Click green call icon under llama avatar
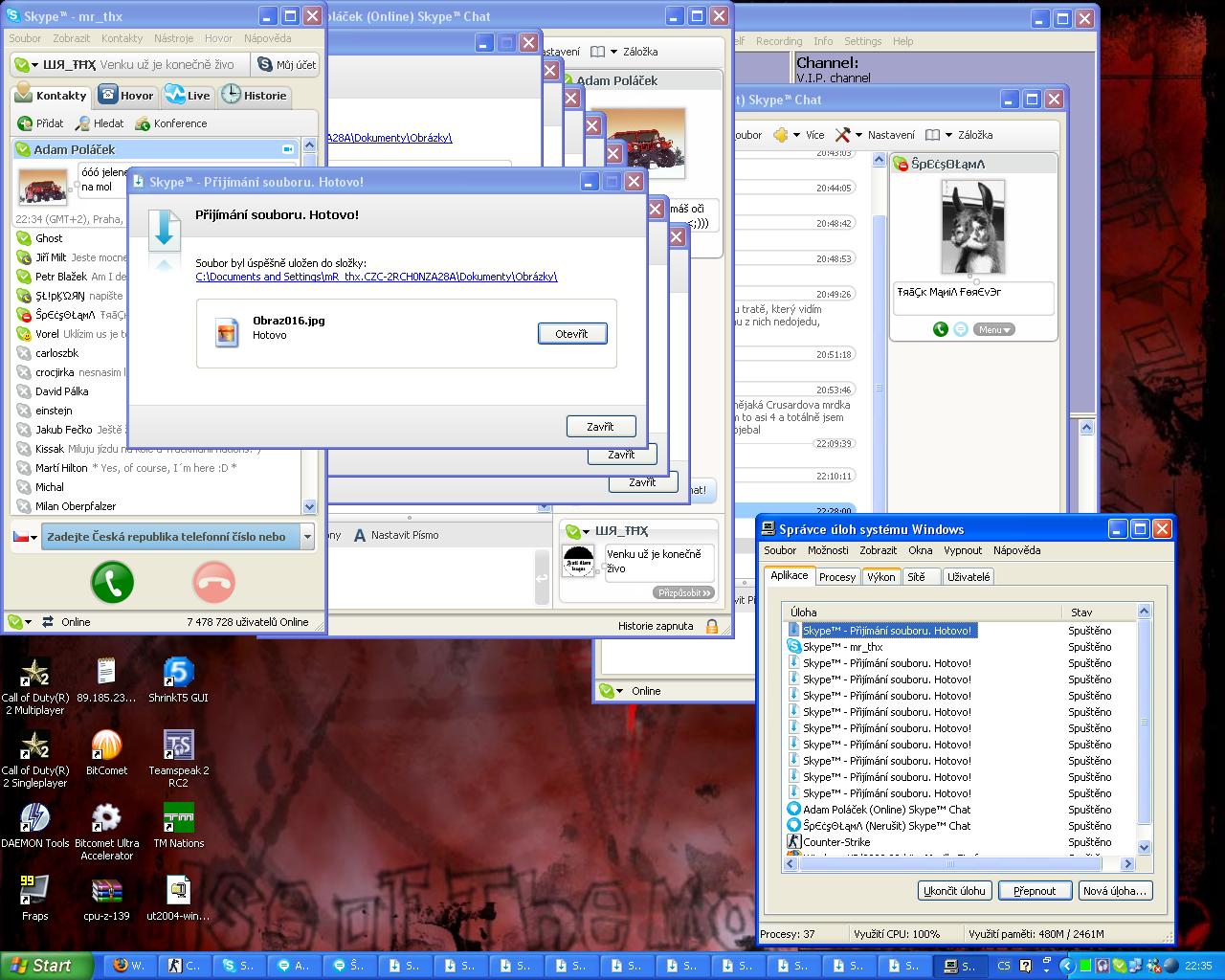The image size is (1225, 980). pyautogui.click(x=941, y=329)
